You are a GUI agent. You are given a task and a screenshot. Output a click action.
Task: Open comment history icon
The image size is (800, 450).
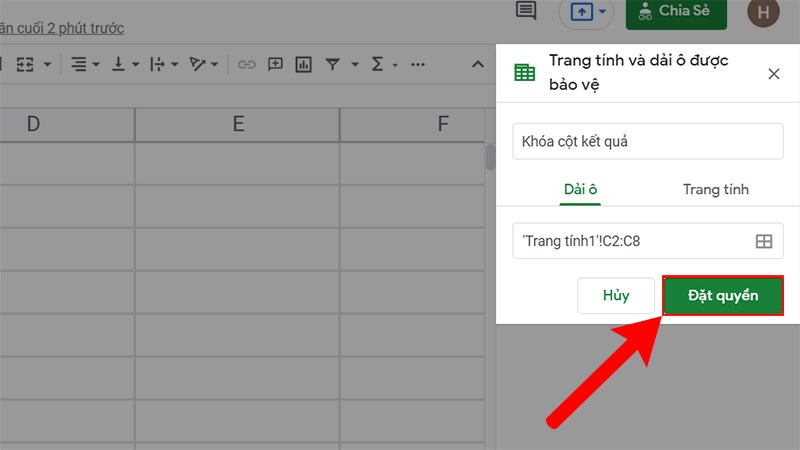pyautogui.click(x=526, y=10)
